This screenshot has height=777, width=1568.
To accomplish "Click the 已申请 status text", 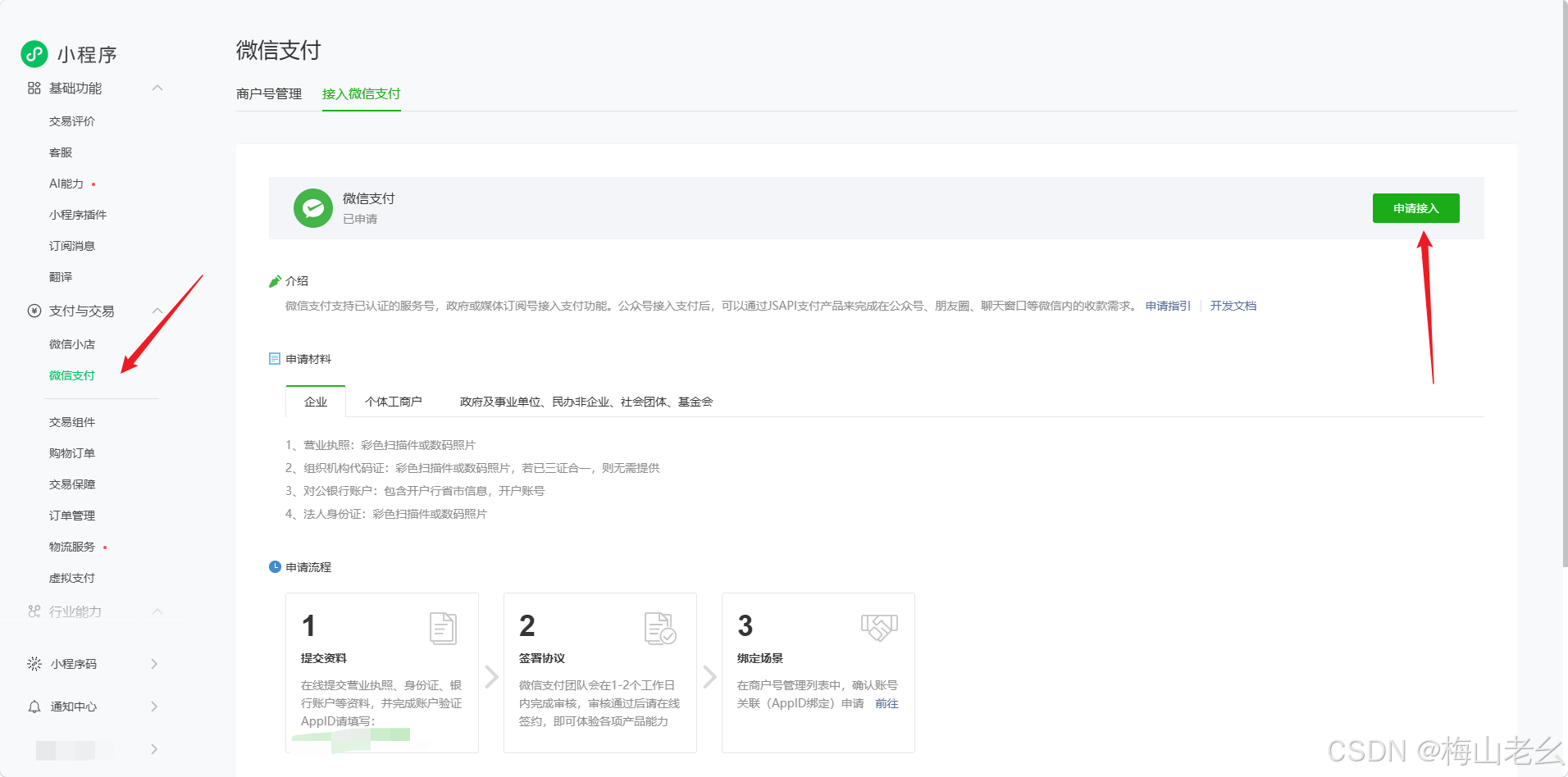I will pyautogui.click(x=360, y=219).
